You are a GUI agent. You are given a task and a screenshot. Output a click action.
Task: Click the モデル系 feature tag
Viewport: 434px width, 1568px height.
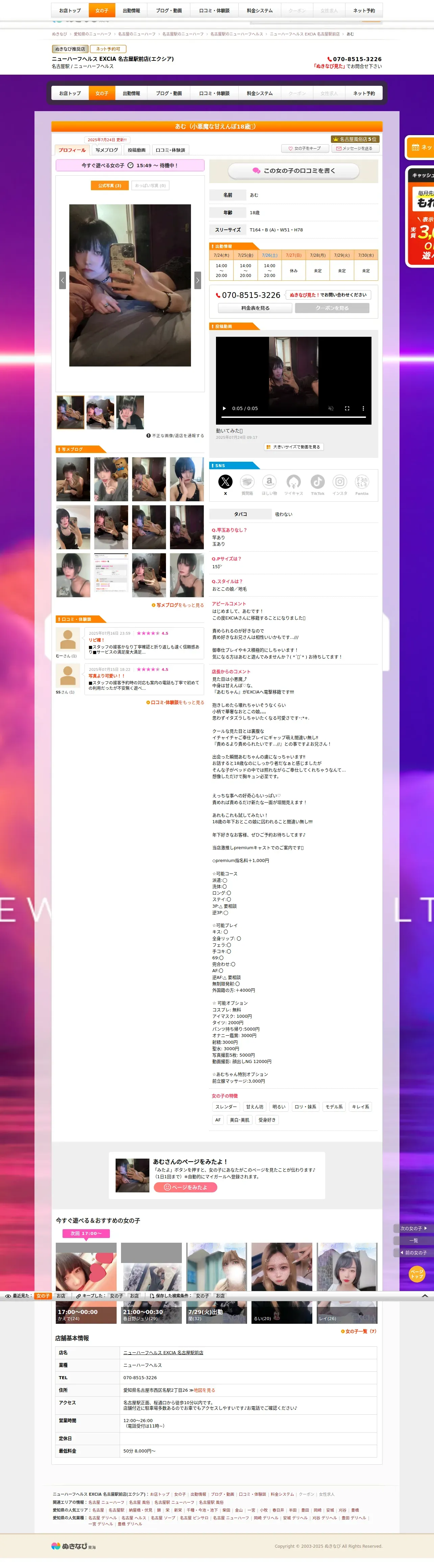pyautogui.click(x=334, y=1107)
